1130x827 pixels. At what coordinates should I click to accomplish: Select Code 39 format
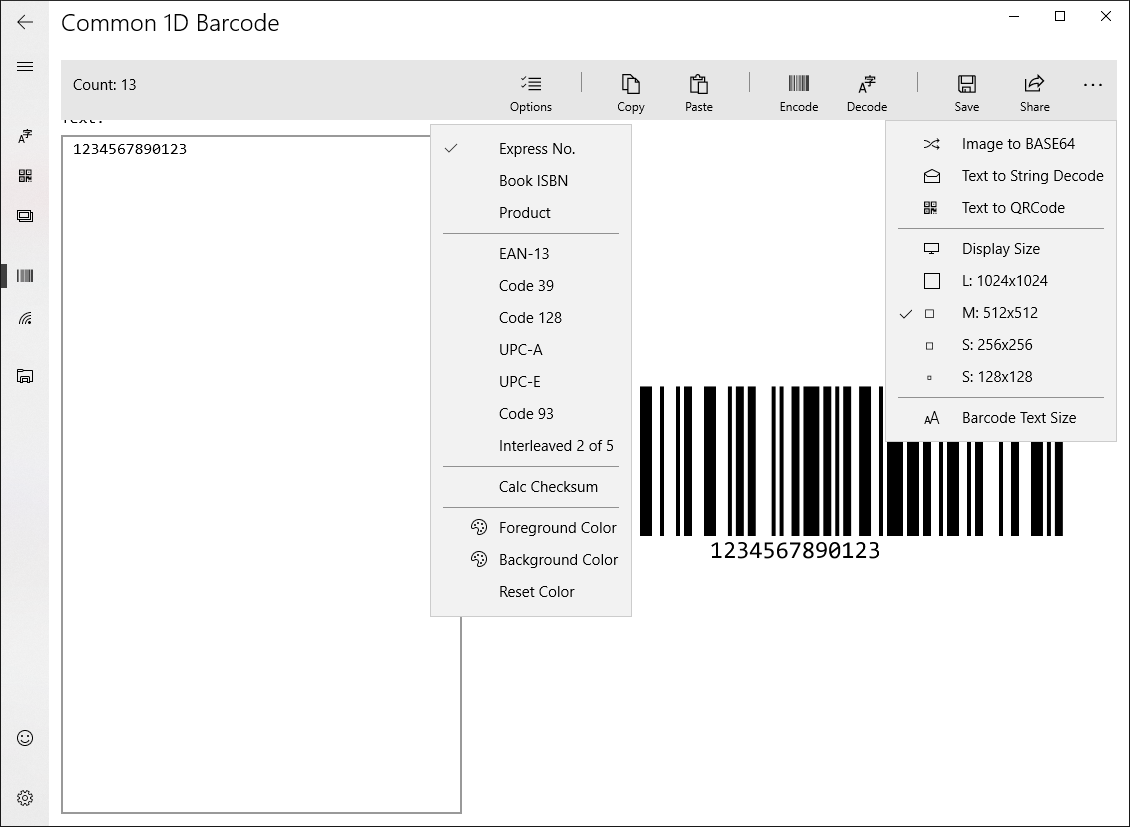click(531, 285)
